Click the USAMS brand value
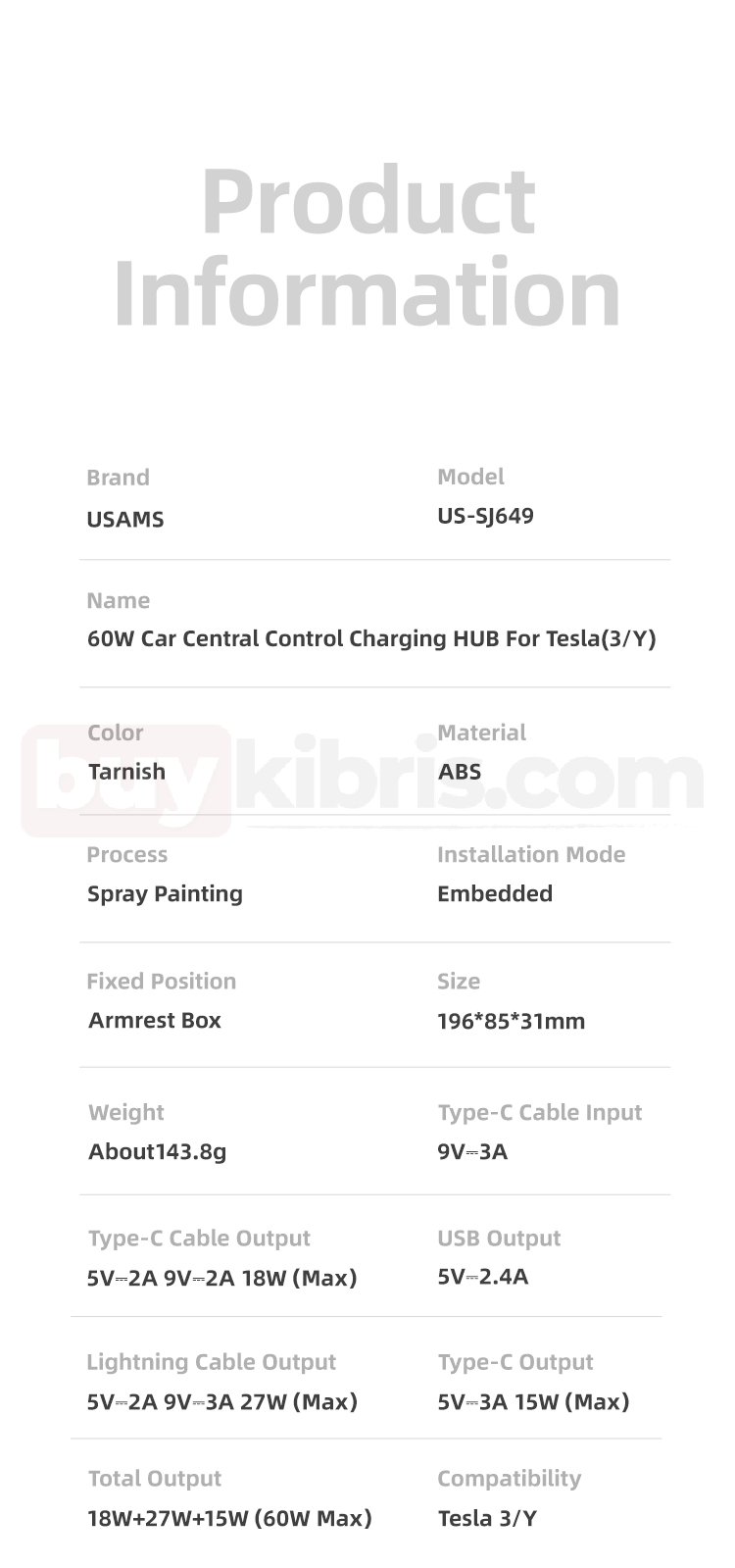This screenshot has height=1568, width=735. 125,520
